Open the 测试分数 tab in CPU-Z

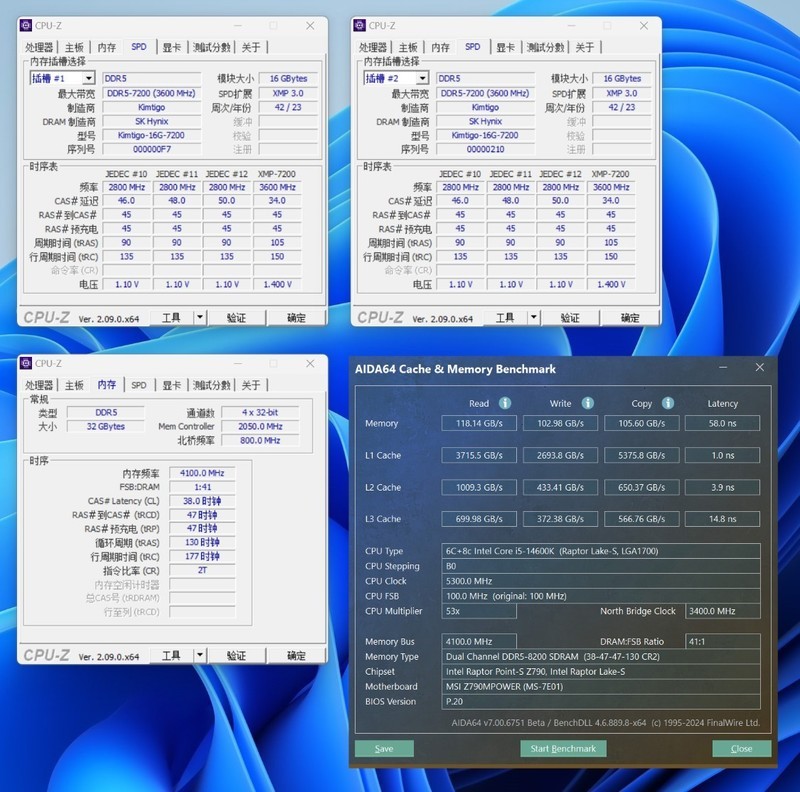(211, 46)
